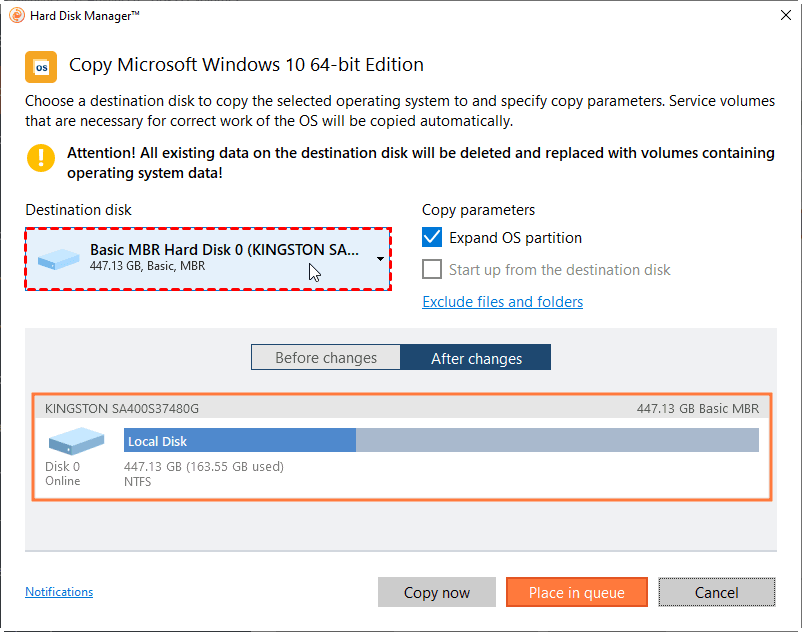Open the Destination disk dropdown arrow
This screenshot has width=802, height=632.
click(381, 259)
